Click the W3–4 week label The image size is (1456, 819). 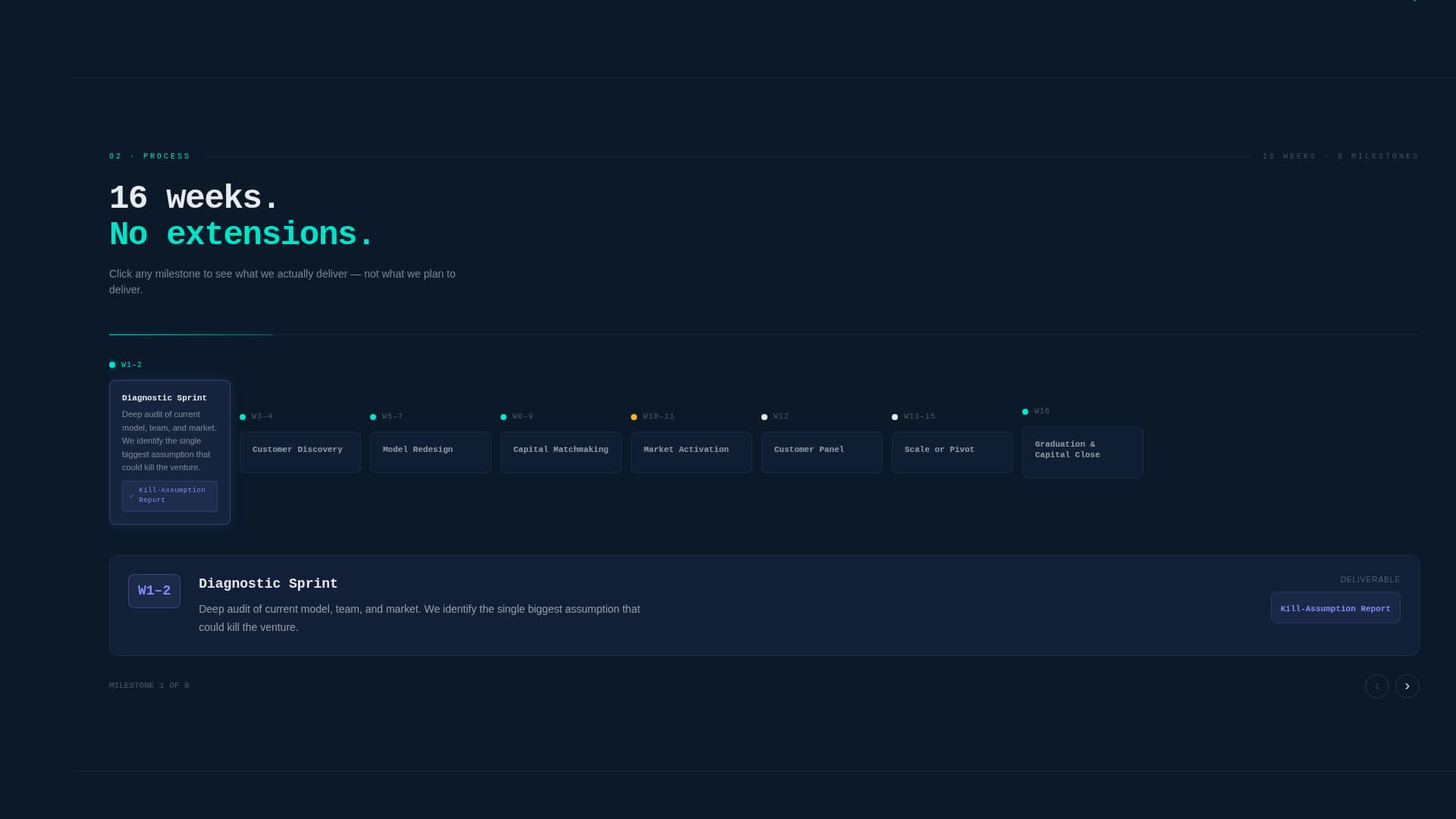(x=262, y=416)
